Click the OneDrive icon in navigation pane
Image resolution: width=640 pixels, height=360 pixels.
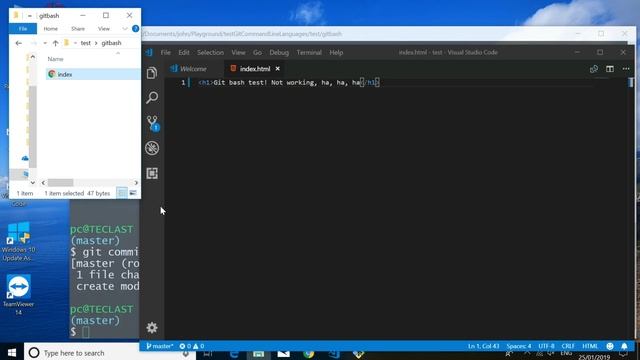25,158
